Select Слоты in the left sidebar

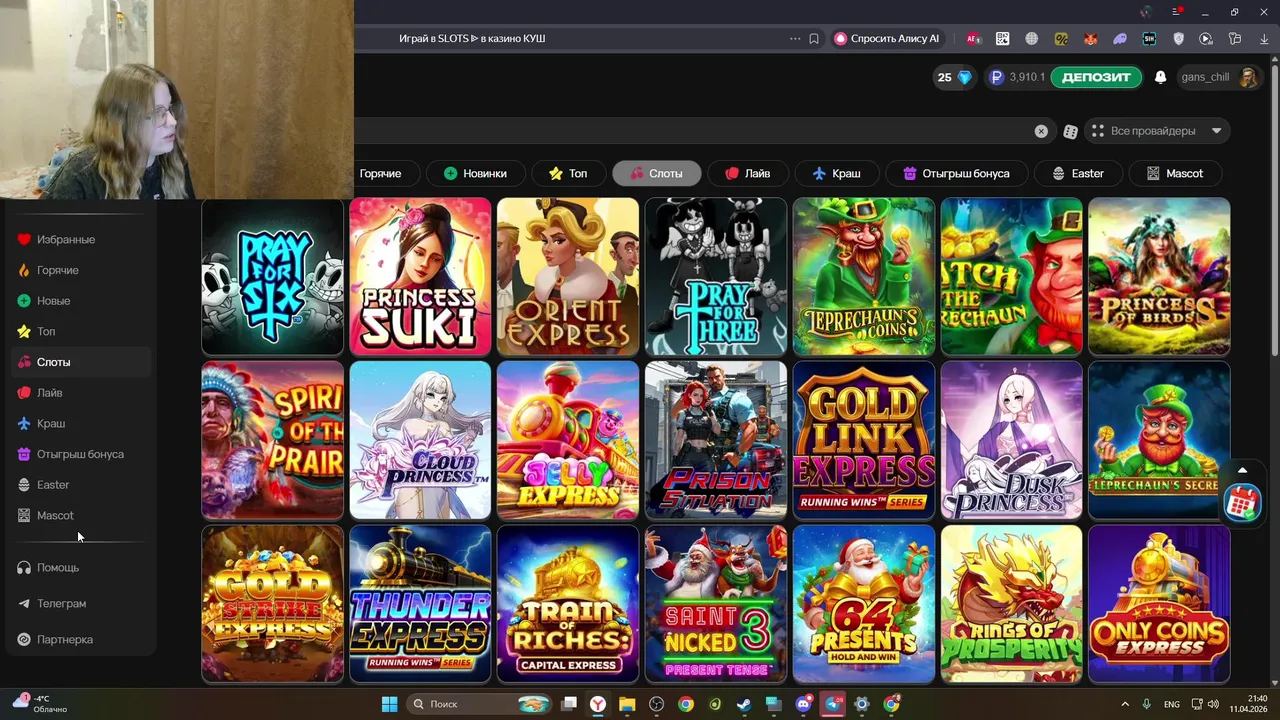tap(82, 362)
